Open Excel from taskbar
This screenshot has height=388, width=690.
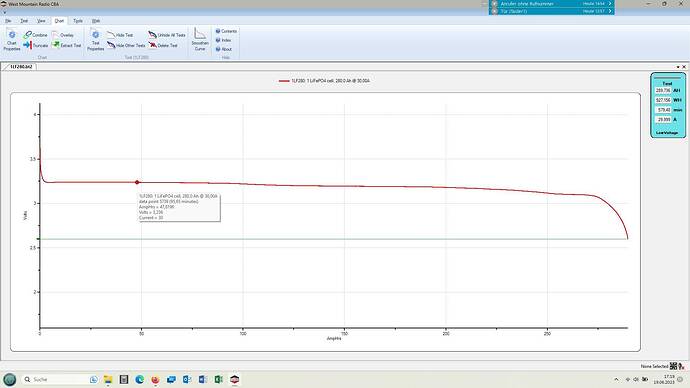(x=219, y=379)
